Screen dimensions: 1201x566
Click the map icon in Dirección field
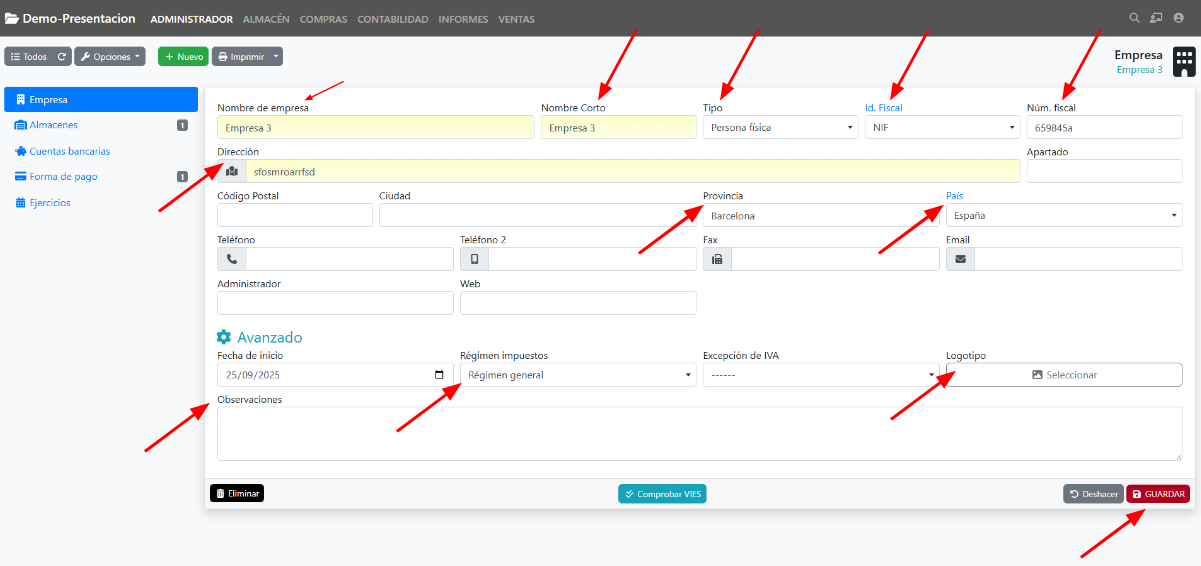tap(232, 171)
